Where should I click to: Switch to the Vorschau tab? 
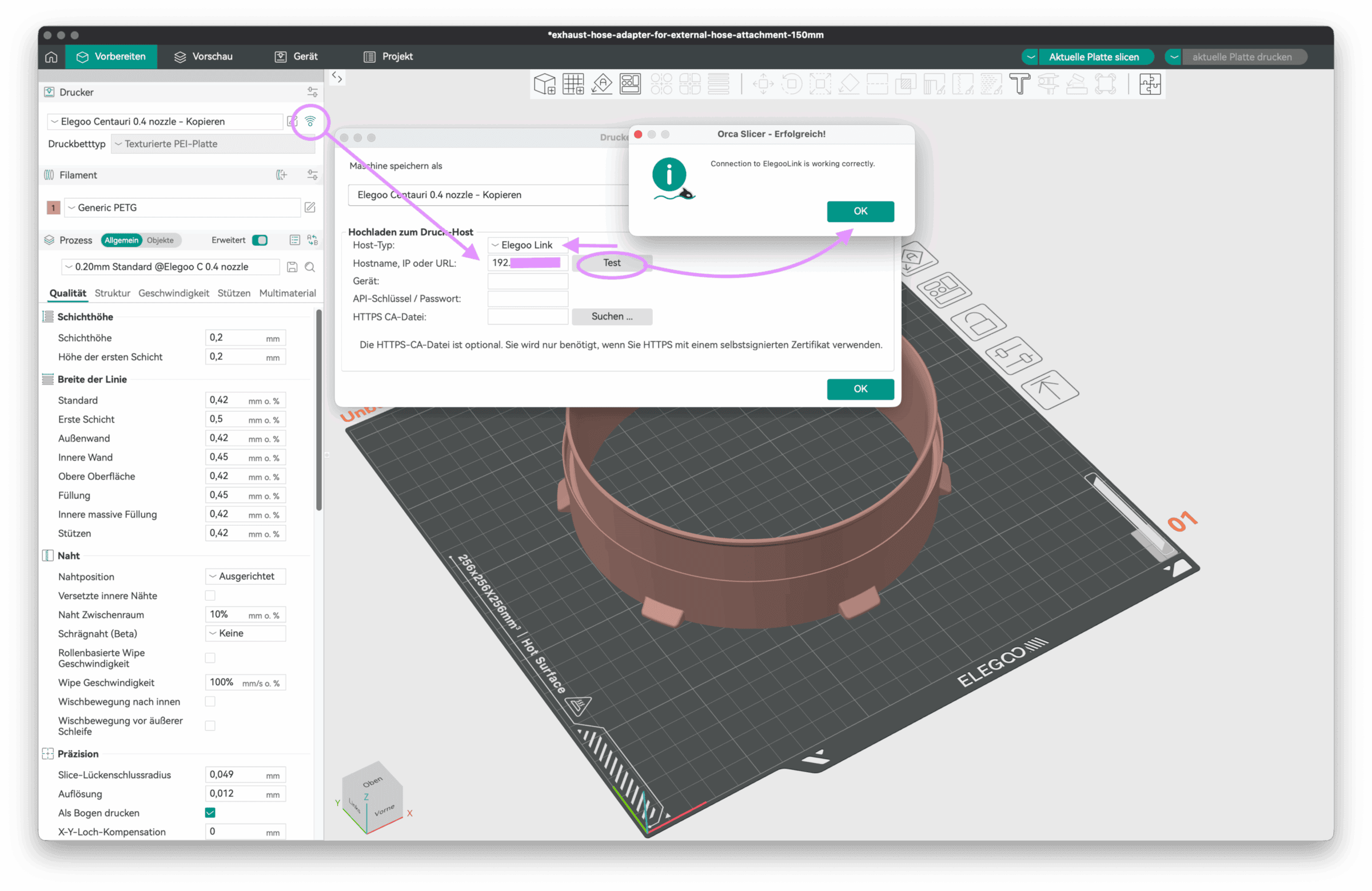(204, 57)
